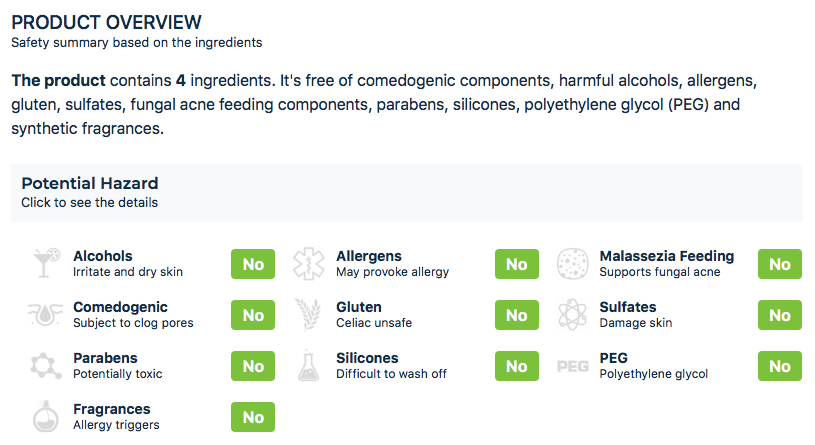Click the No badge for Gluten

click(516, 315)
